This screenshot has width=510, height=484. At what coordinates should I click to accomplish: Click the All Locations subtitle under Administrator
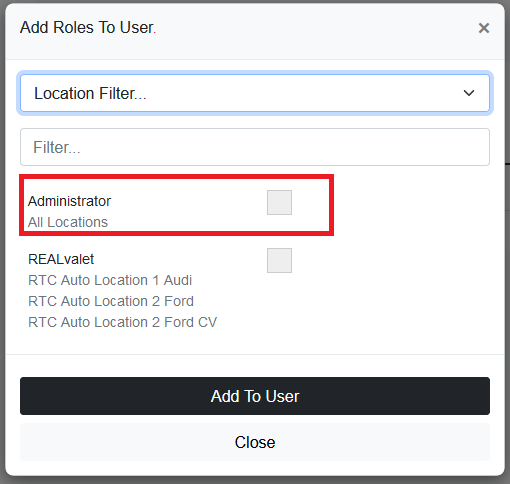[68, 222]
